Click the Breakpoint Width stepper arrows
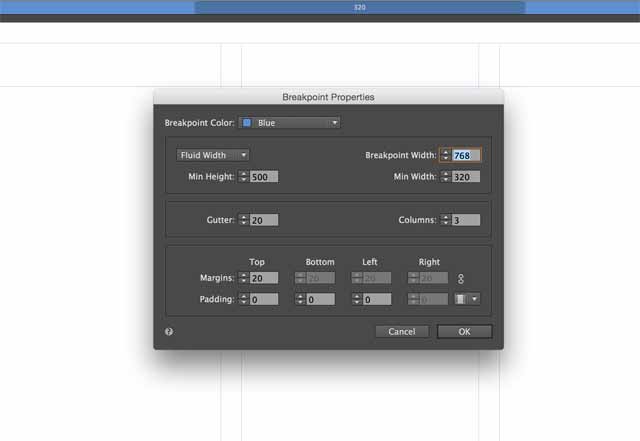640x441 pixels. coord(445,155)
